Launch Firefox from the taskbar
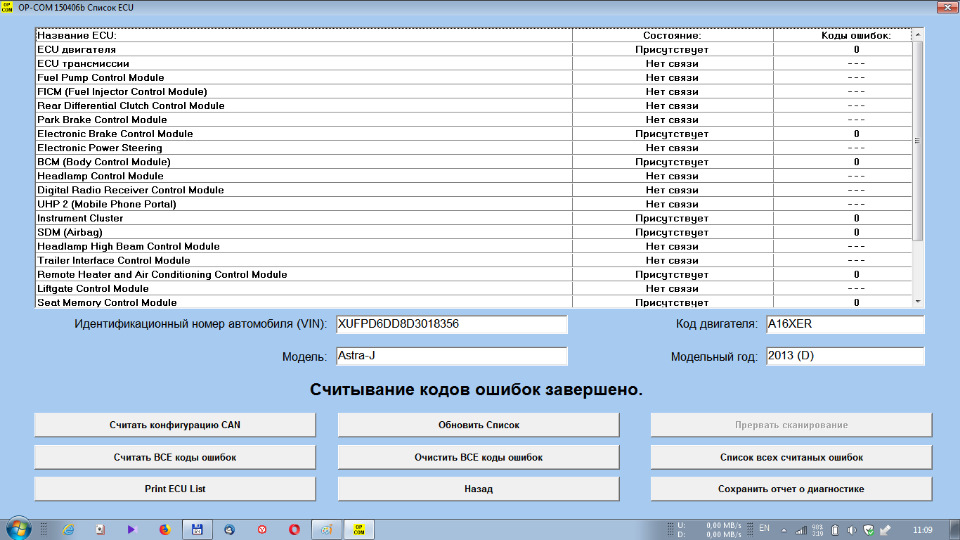 [x=165, y=530]
